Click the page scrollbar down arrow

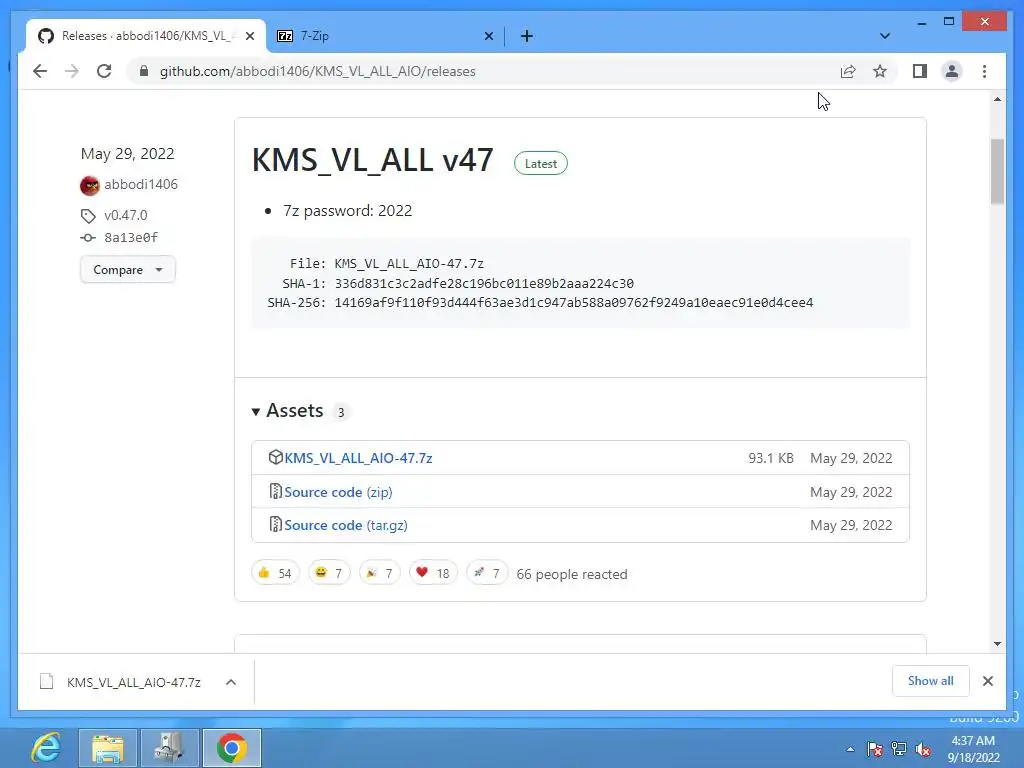(x=997, y=643)
